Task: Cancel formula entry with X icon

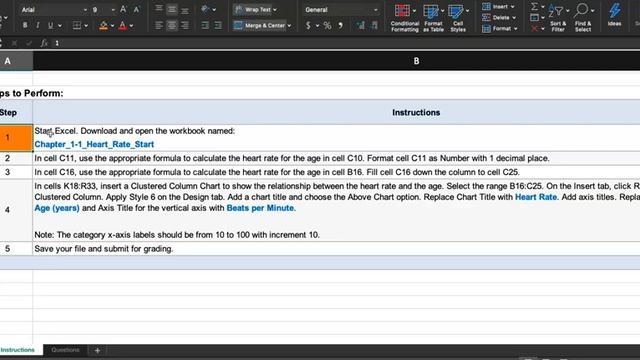Action: [x=14, y=43]
